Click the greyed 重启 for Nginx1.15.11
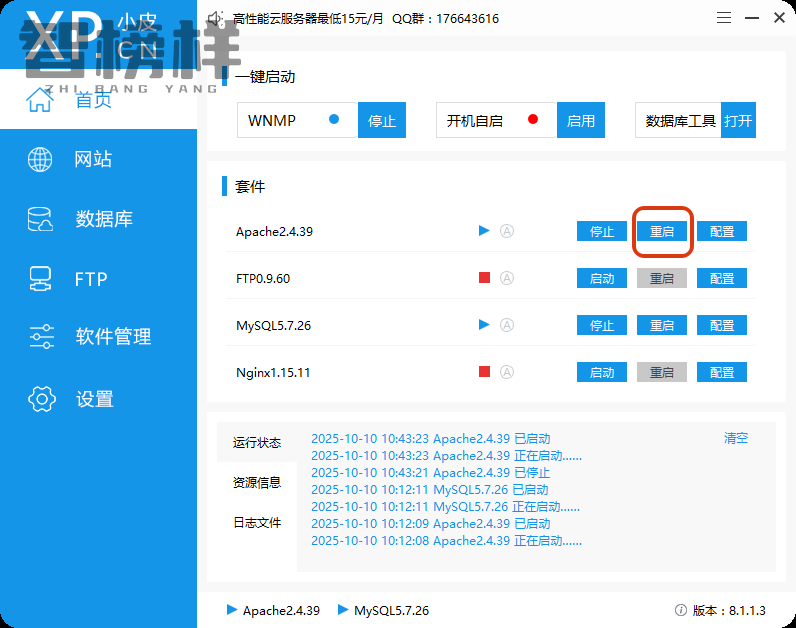This screenshot has width=796, height=628. click(662, 372)
